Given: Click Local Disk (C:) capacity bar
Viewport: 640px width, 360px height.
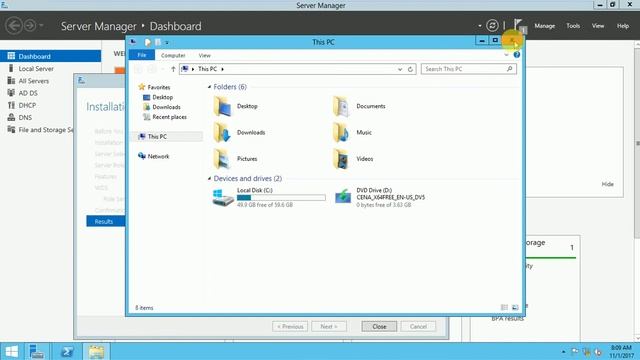Looking at the screenshot, I should click(x=281, y=198).
